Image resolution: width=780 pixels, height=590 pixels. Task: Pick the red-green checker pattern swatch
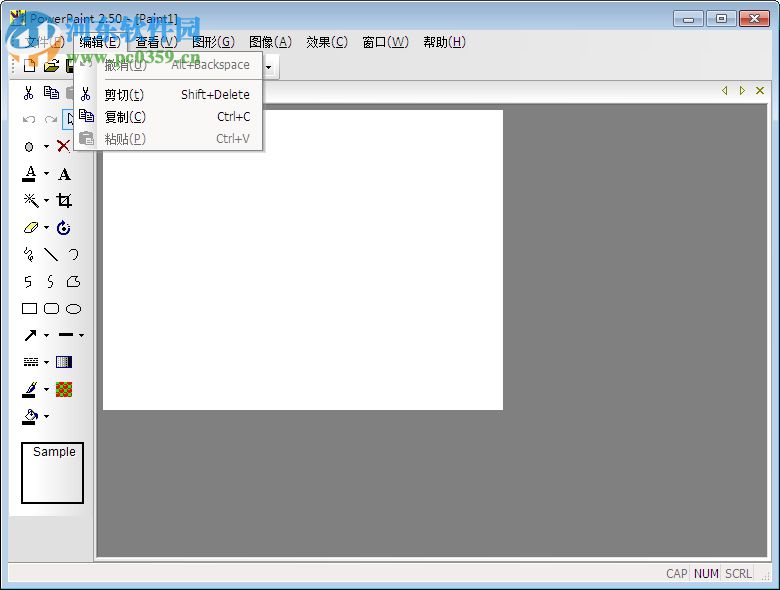click(x=64, y=390)
